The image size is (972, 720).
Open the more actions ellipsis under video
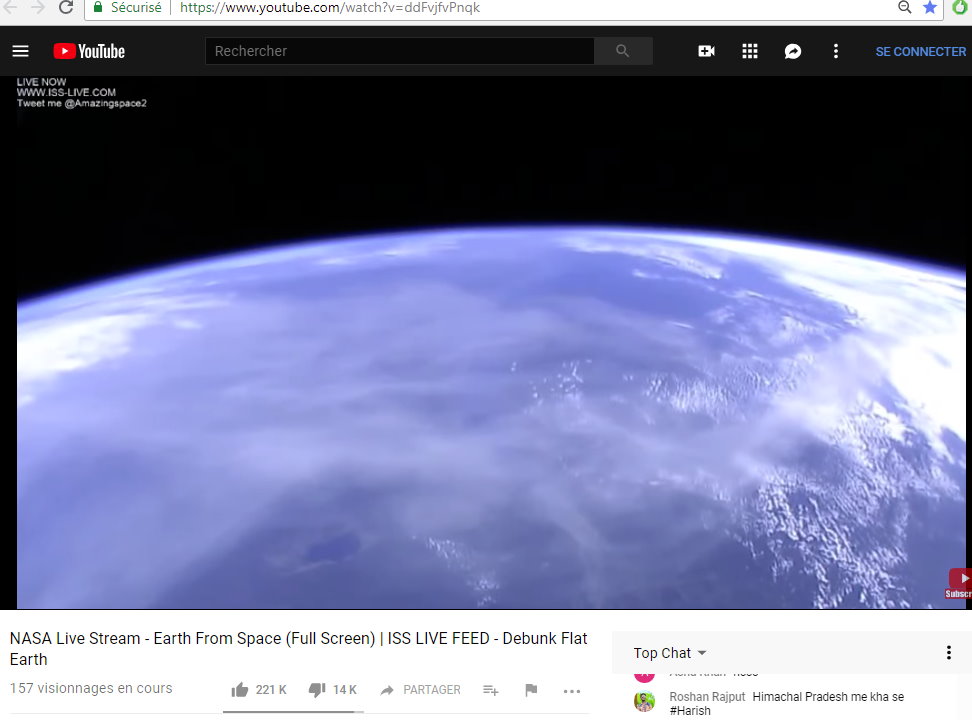572,691
